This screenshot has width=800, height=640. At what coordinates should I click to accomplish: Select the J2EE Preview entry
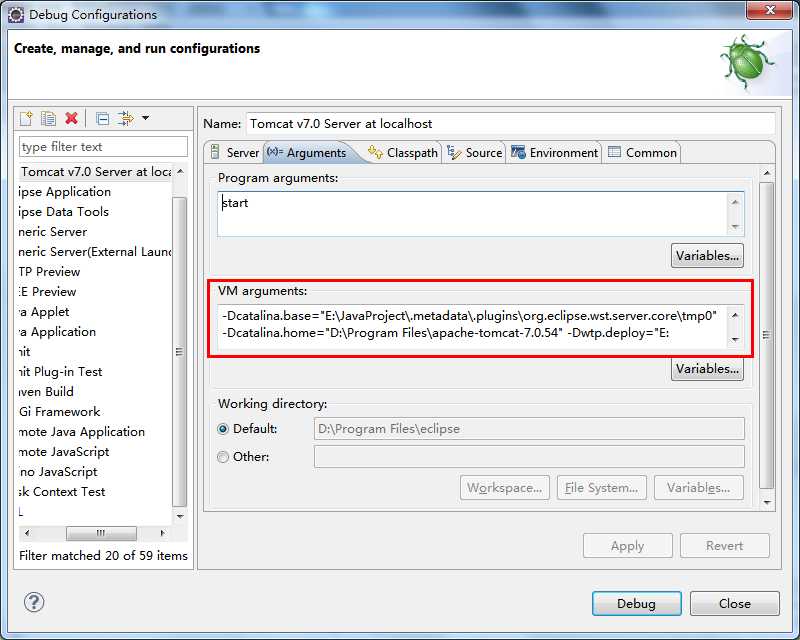(47, 291)
